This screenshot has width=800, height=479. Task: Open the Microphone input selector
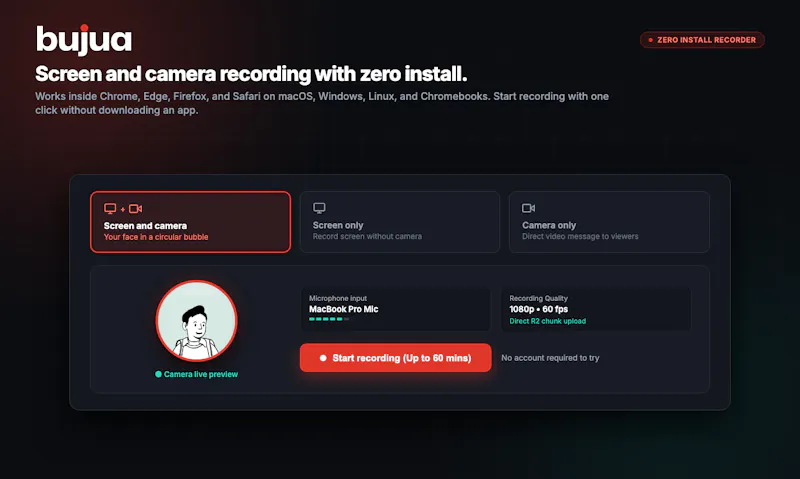click(395, 309)
